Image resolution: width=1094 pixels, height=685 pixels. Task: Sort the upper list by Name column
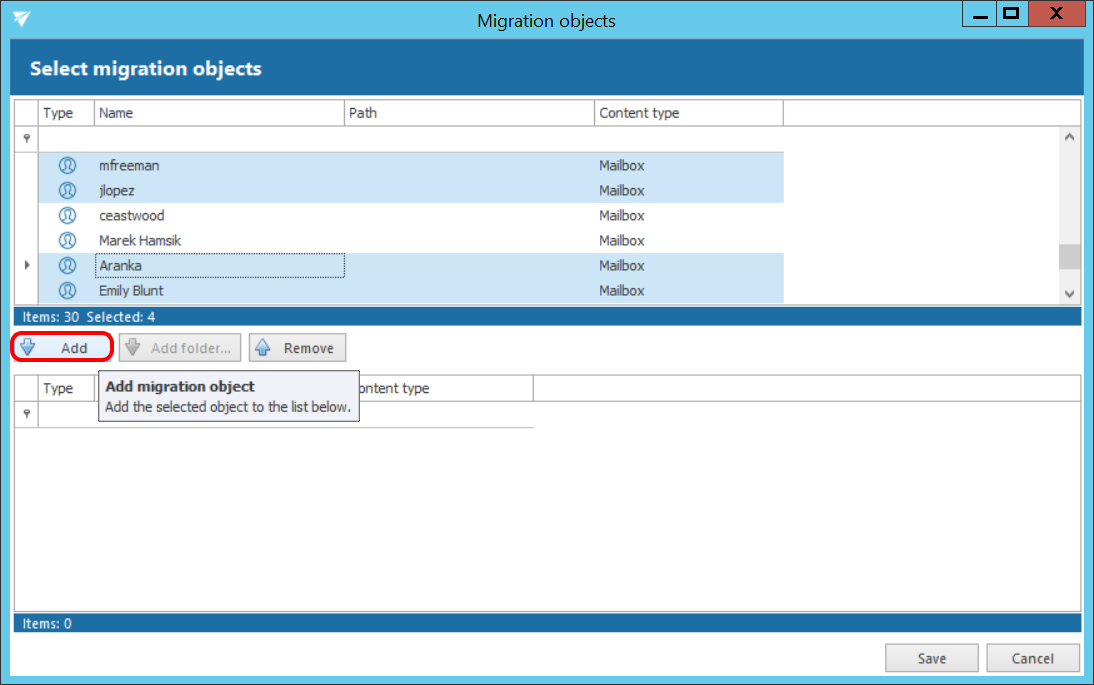(x=219, y=113)
